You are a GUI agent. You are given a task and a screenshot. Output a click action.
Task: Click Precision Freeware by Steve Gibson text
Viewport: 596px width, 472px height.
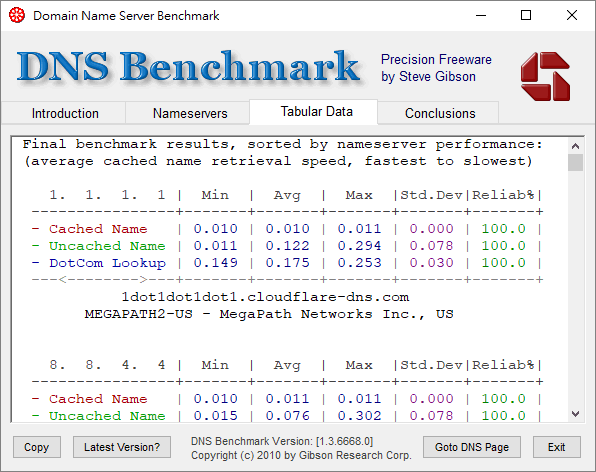pyautogui.click(x=436, y=68)
